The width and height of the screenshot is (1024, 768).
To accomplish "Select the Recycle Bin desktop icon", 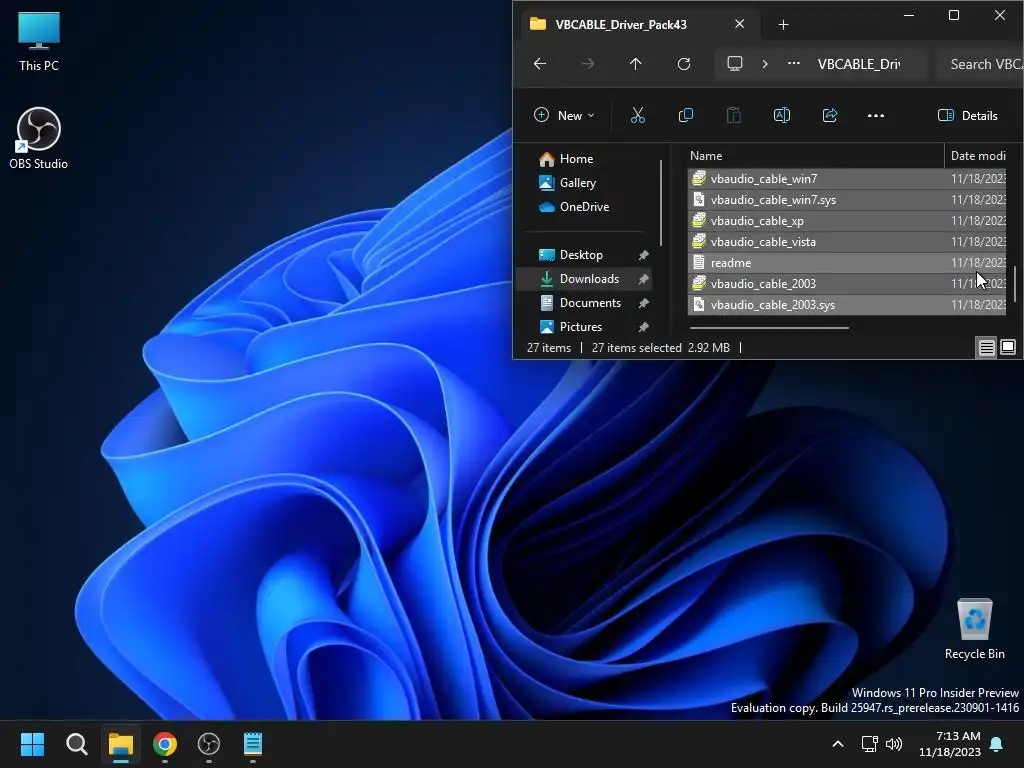I will point(974,629).
